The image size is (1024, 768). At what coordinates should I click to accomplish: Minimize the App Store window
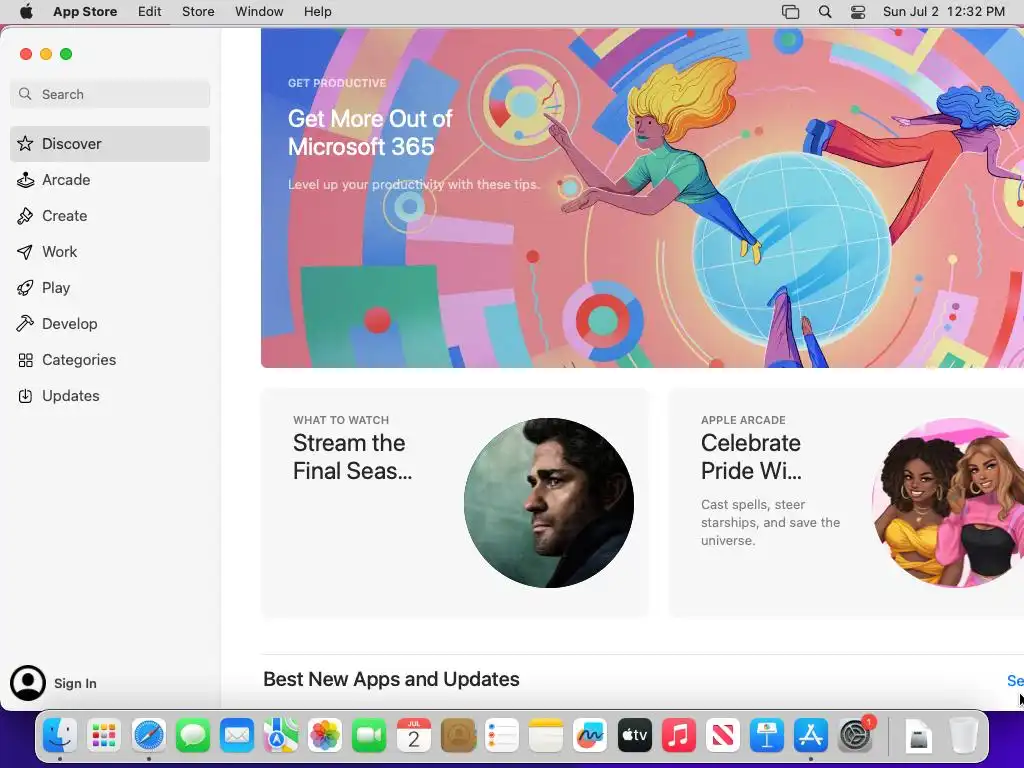[46, 54]
